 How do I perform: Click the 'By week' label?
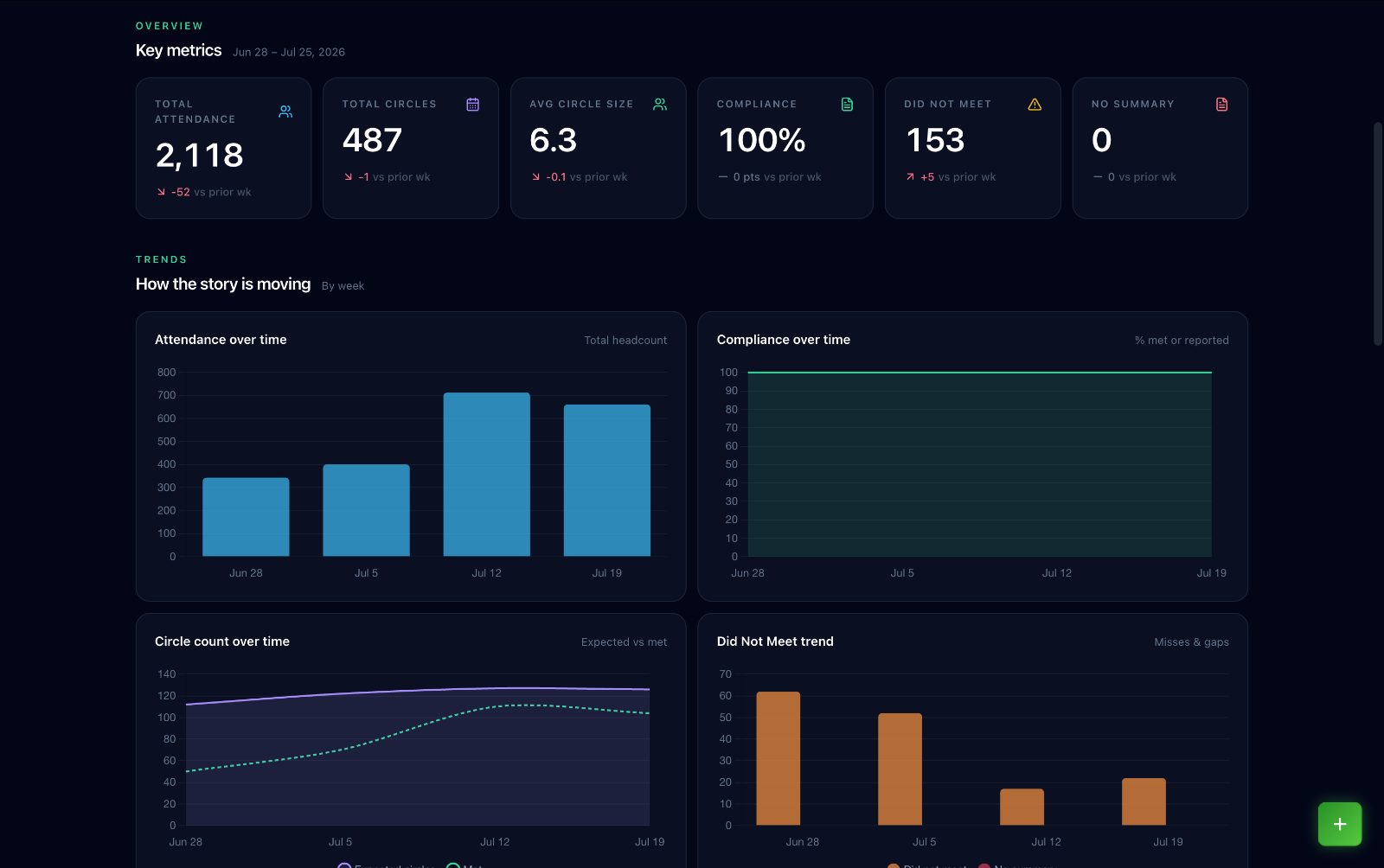pos(343,285)
